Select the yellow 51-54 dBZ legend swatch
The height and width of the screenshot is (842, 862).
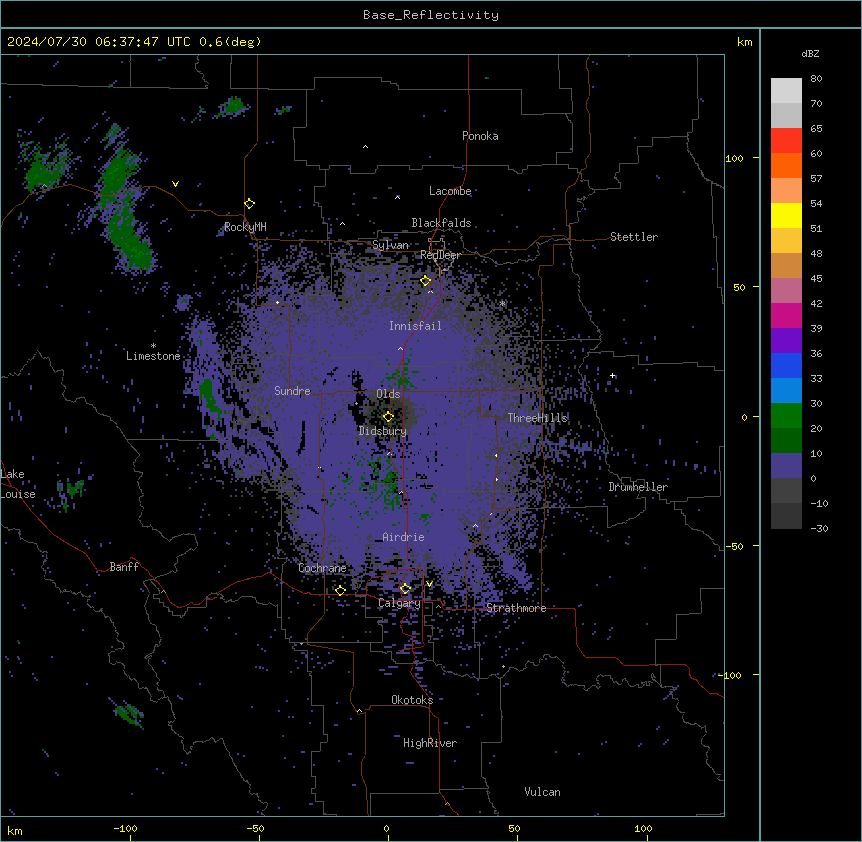[786, 215]
